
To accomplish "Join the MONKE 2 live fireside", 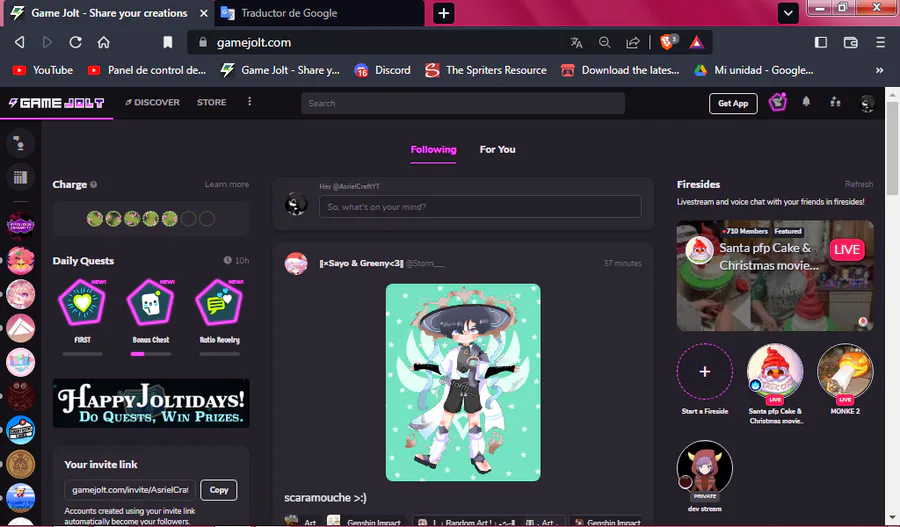I will coord(845,371).
